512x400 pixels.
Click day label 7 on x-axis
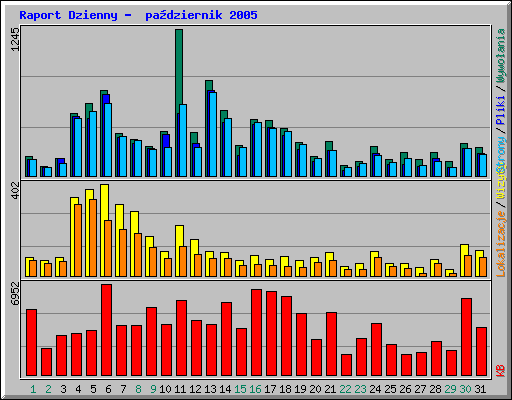pos(123,389)
